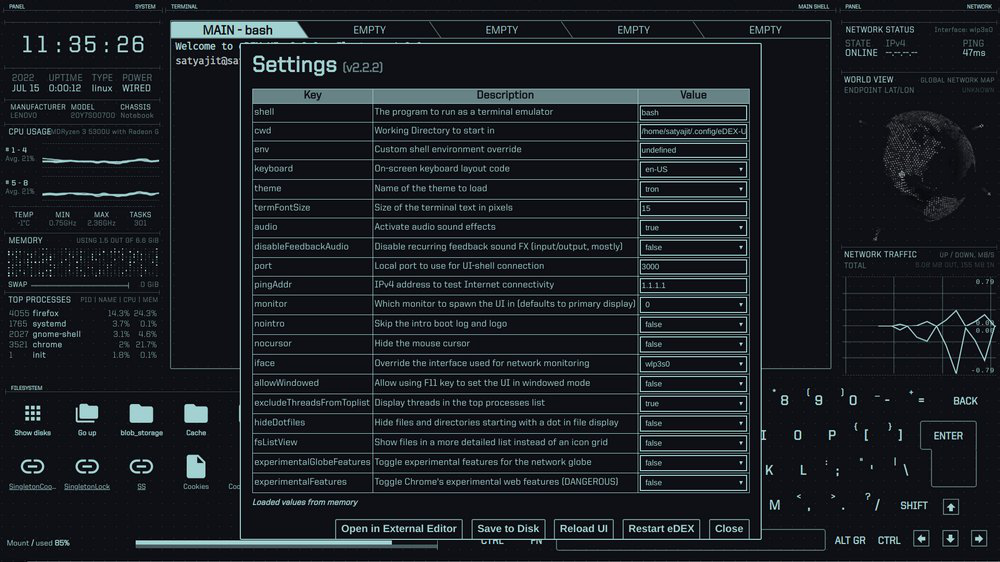Open the monitor dropdown showing 0
The width and height of the screenshot is (1000, 562).
(693, 305)
